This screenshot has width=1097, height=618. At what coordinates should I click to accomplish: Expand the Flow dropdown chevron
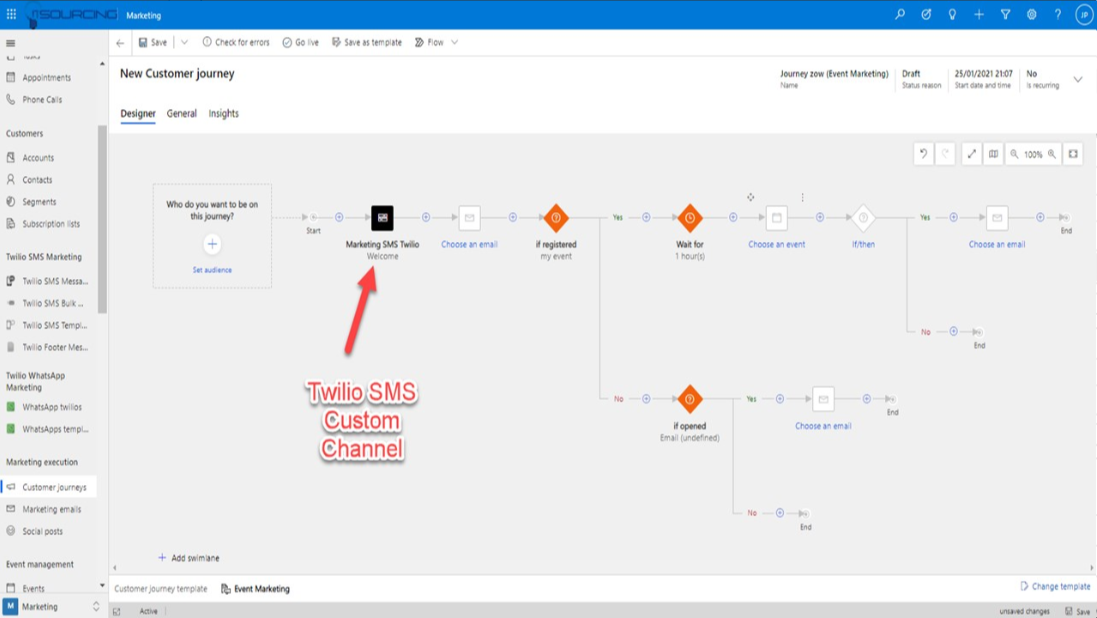click(455, 43)
